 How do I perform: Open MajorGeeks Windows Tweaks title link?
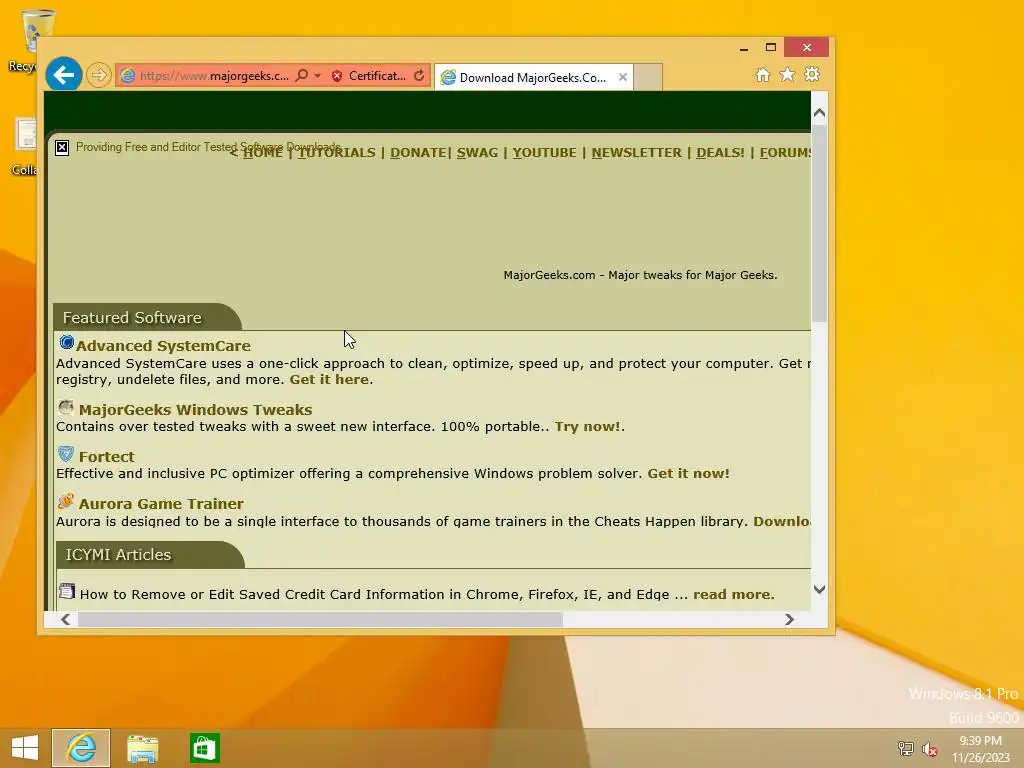coord(195,409)
